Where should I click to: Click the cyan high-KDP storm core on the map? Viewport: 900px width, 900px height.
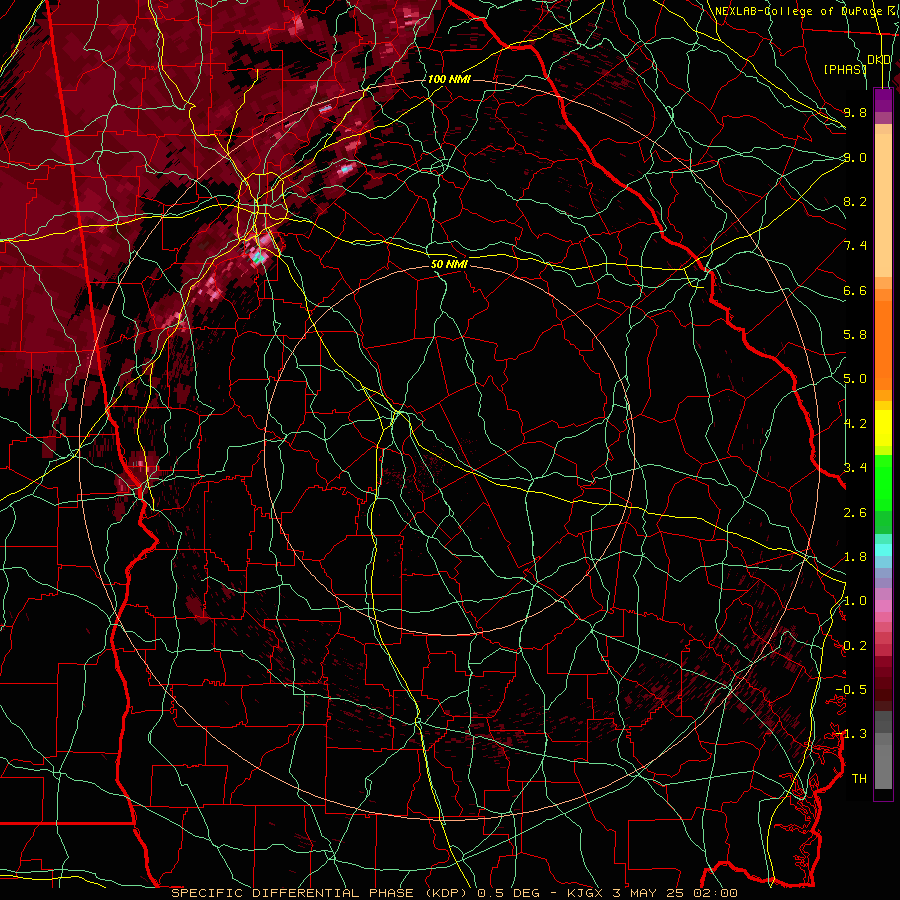tap(259, 258)
